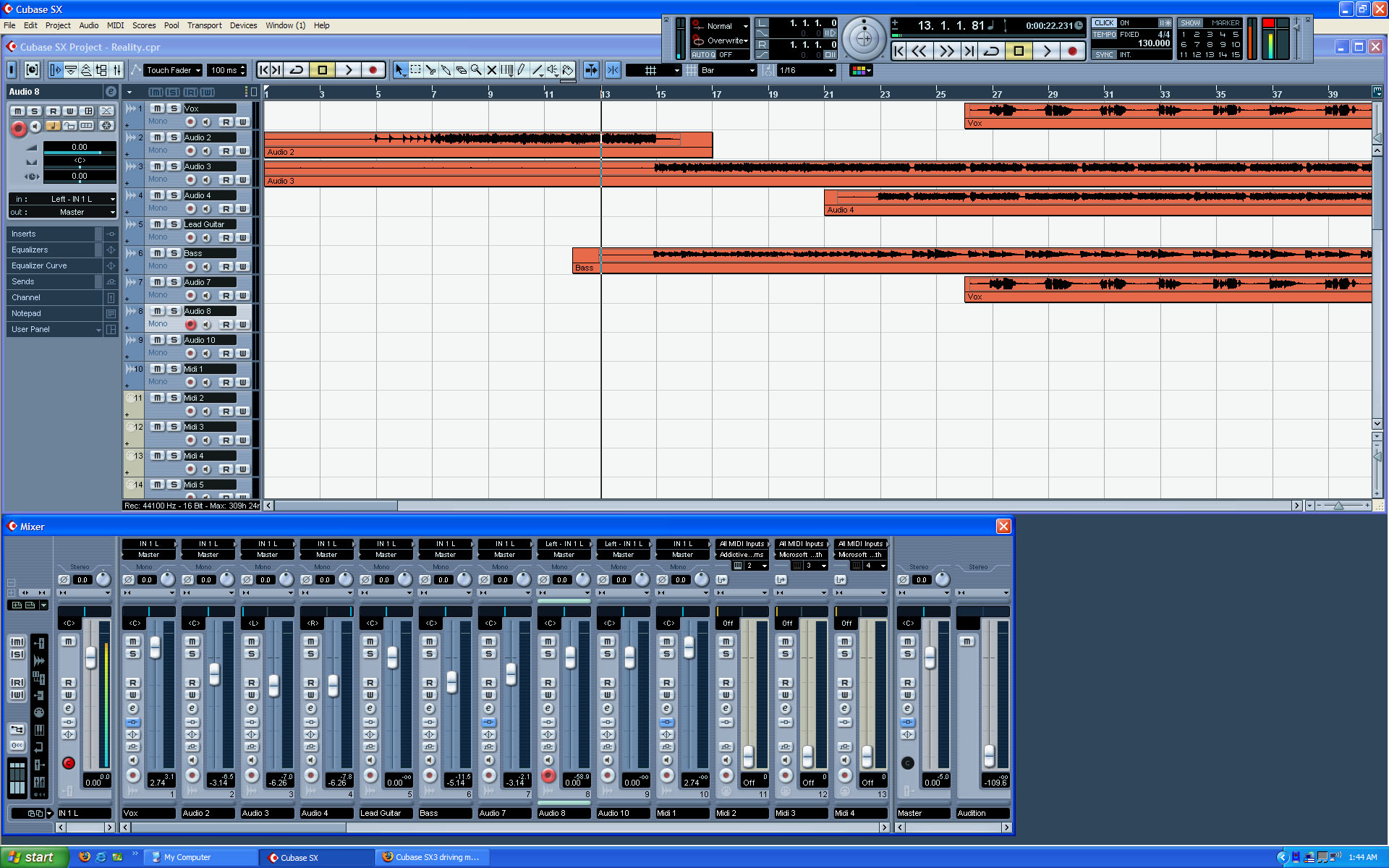The image size is (1389, 868).
Task: Open the Project menu
Action: pyautogui.click(x=58, y=25)
